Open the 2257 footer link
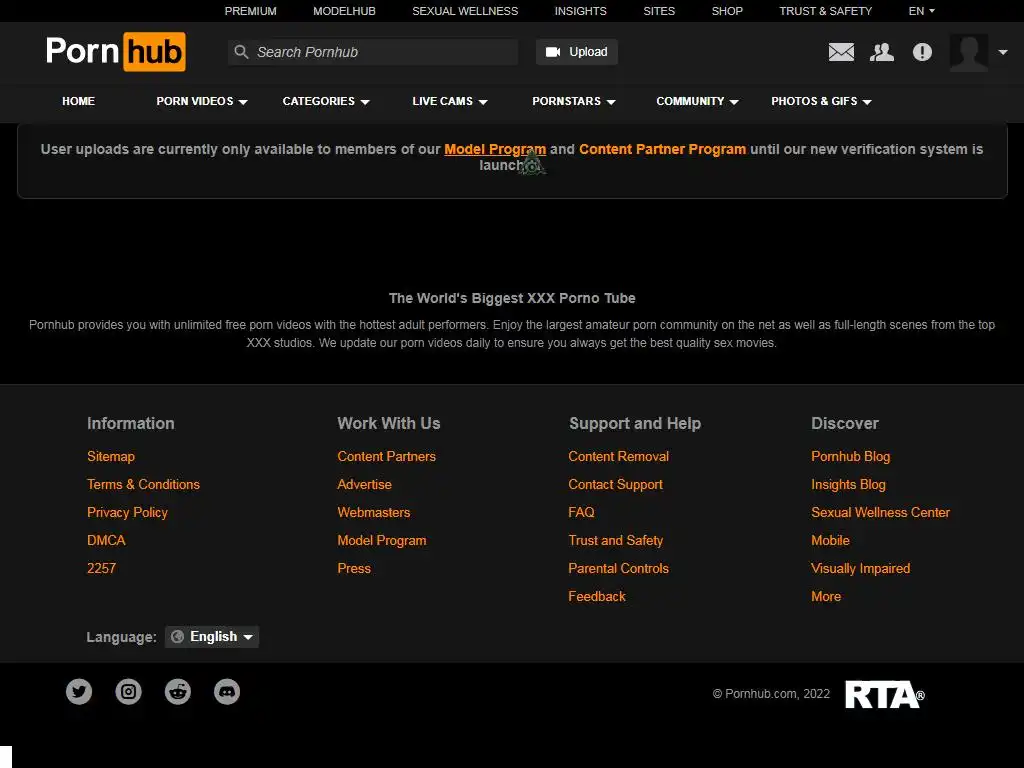The image size is (1024, 768). (101, 568)
